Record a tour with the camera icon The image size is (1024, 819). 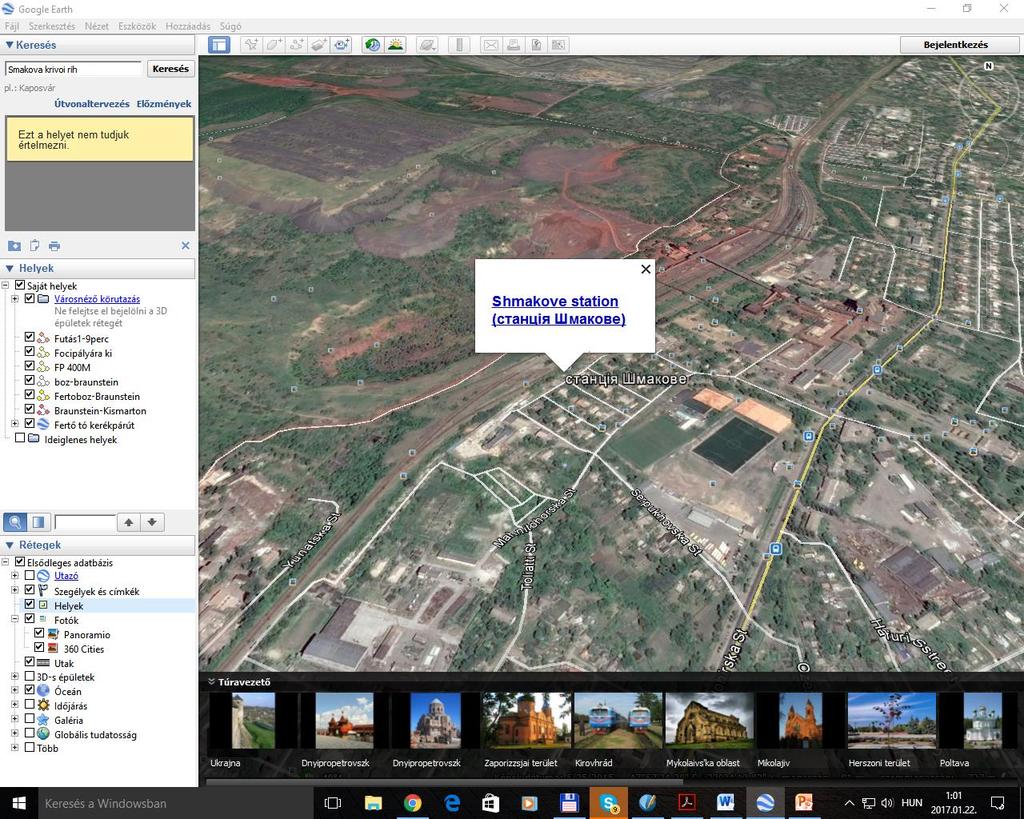(342, 44)
